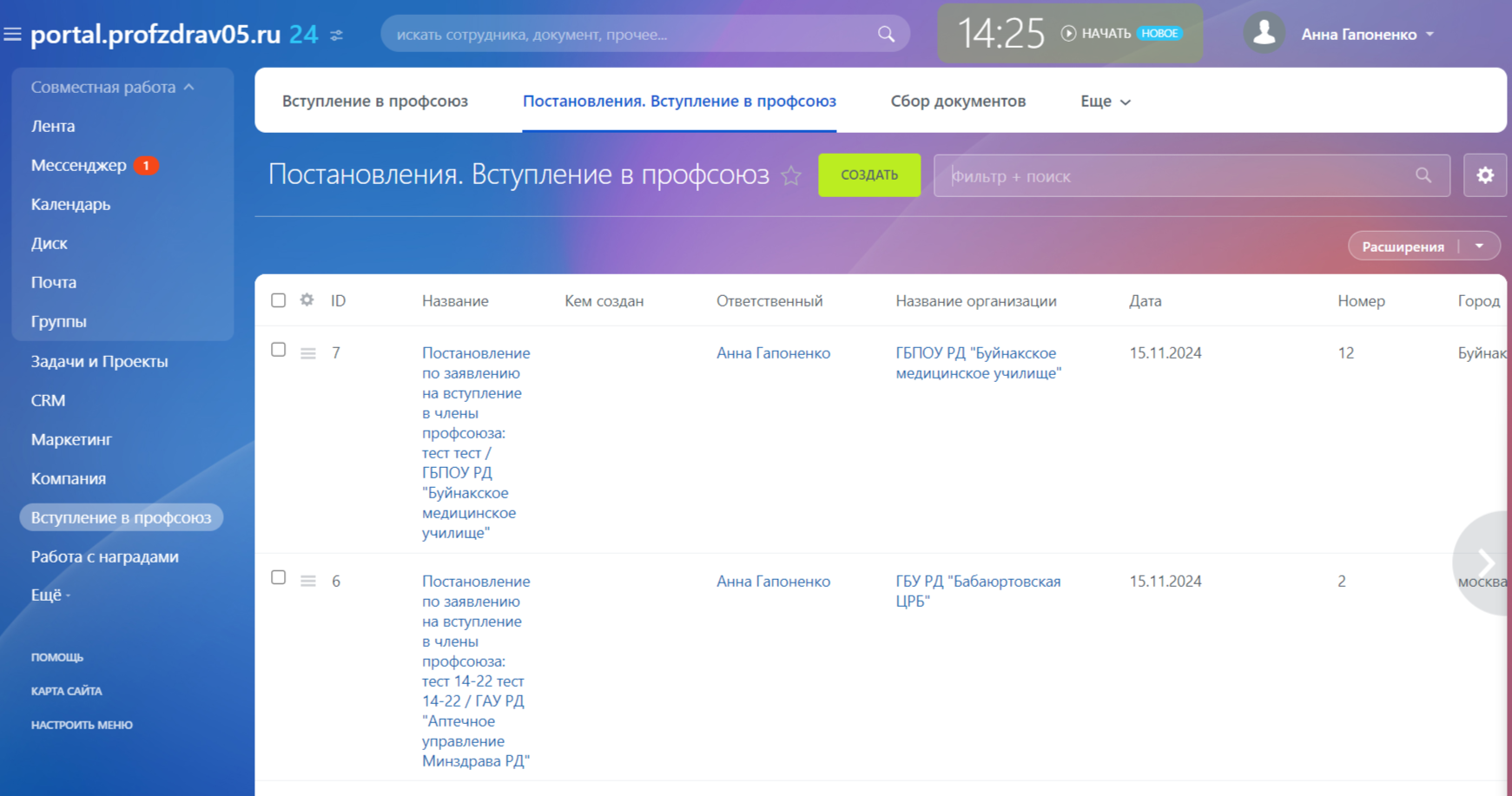Click the column settings gear in table header
The width and height of the screenshot is (1512, 796).
tap(307, 300)
